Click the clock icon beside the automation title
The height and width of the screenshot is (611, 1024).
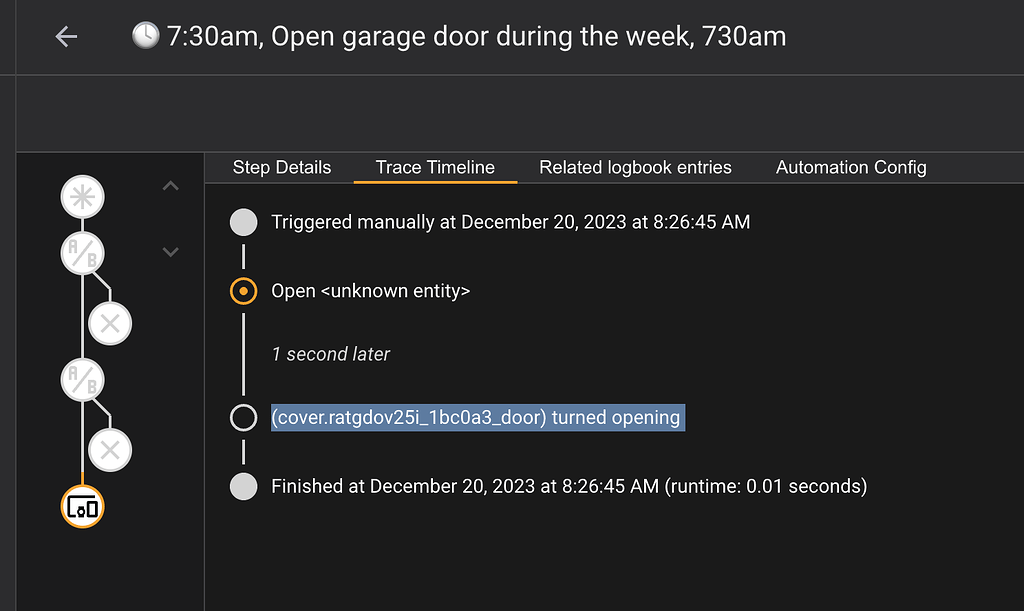(145, 35)
